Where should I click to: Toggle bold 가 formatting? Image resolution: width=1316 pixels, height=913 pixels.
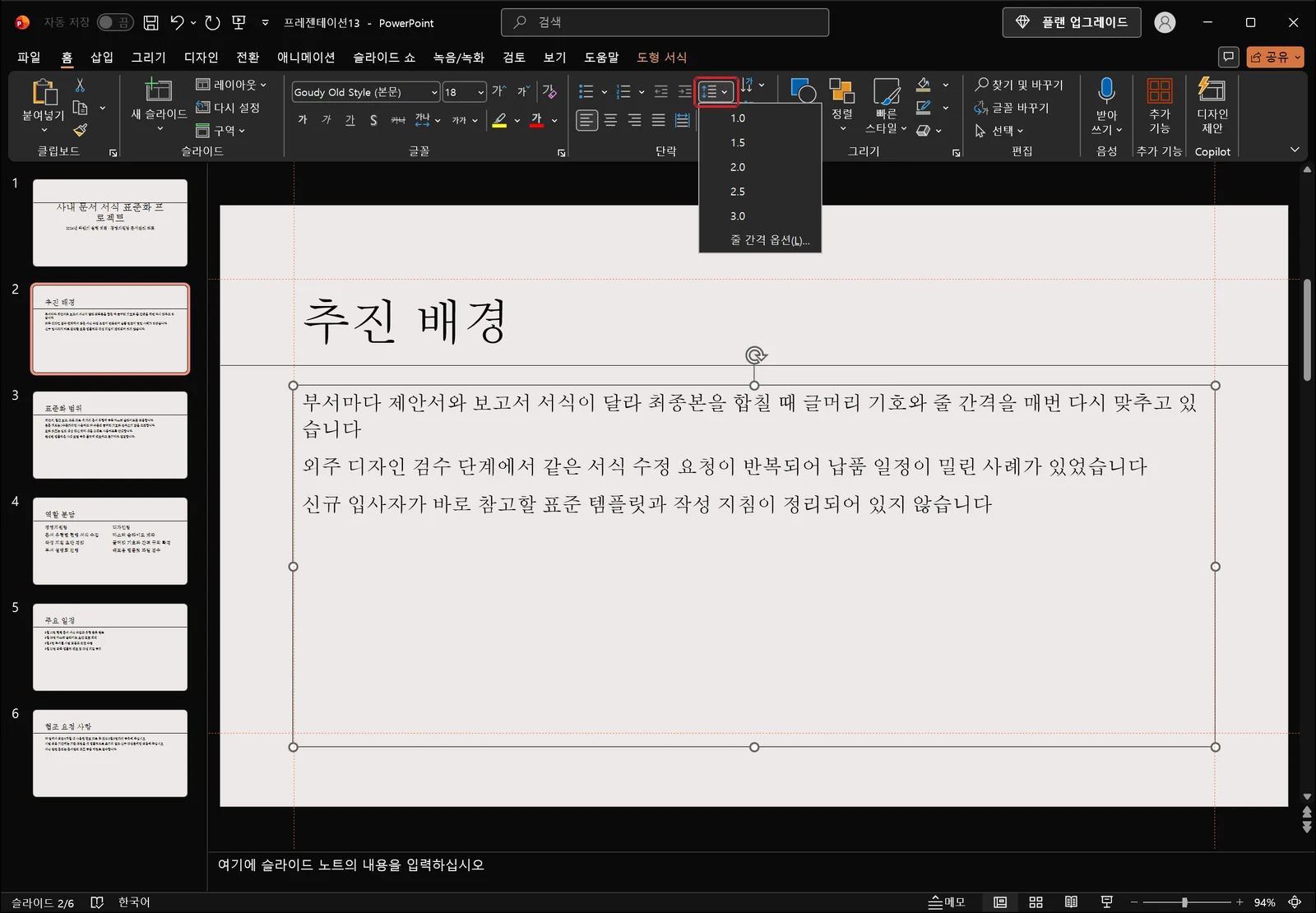pyautogui.click(x=303, y=120)
